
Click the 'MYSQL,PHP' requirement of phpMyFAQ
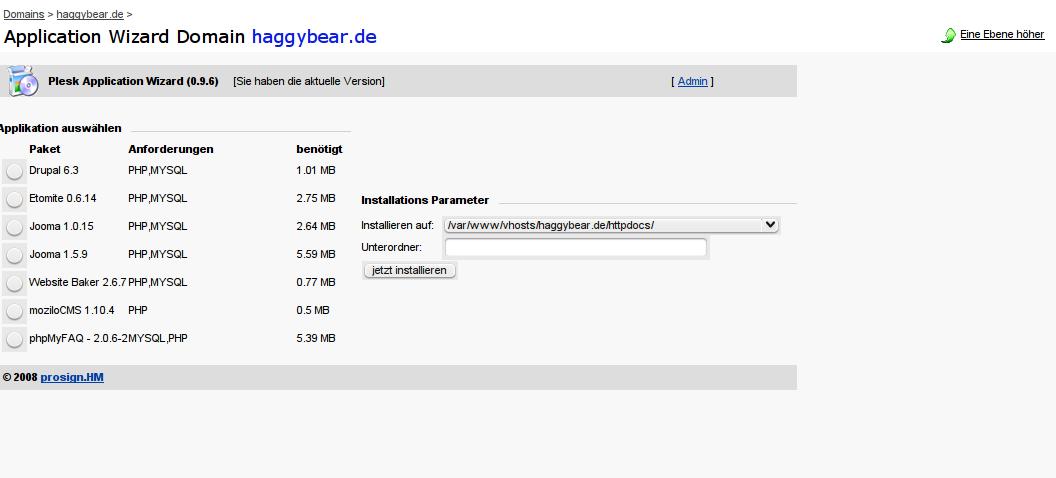coord(158,338)
